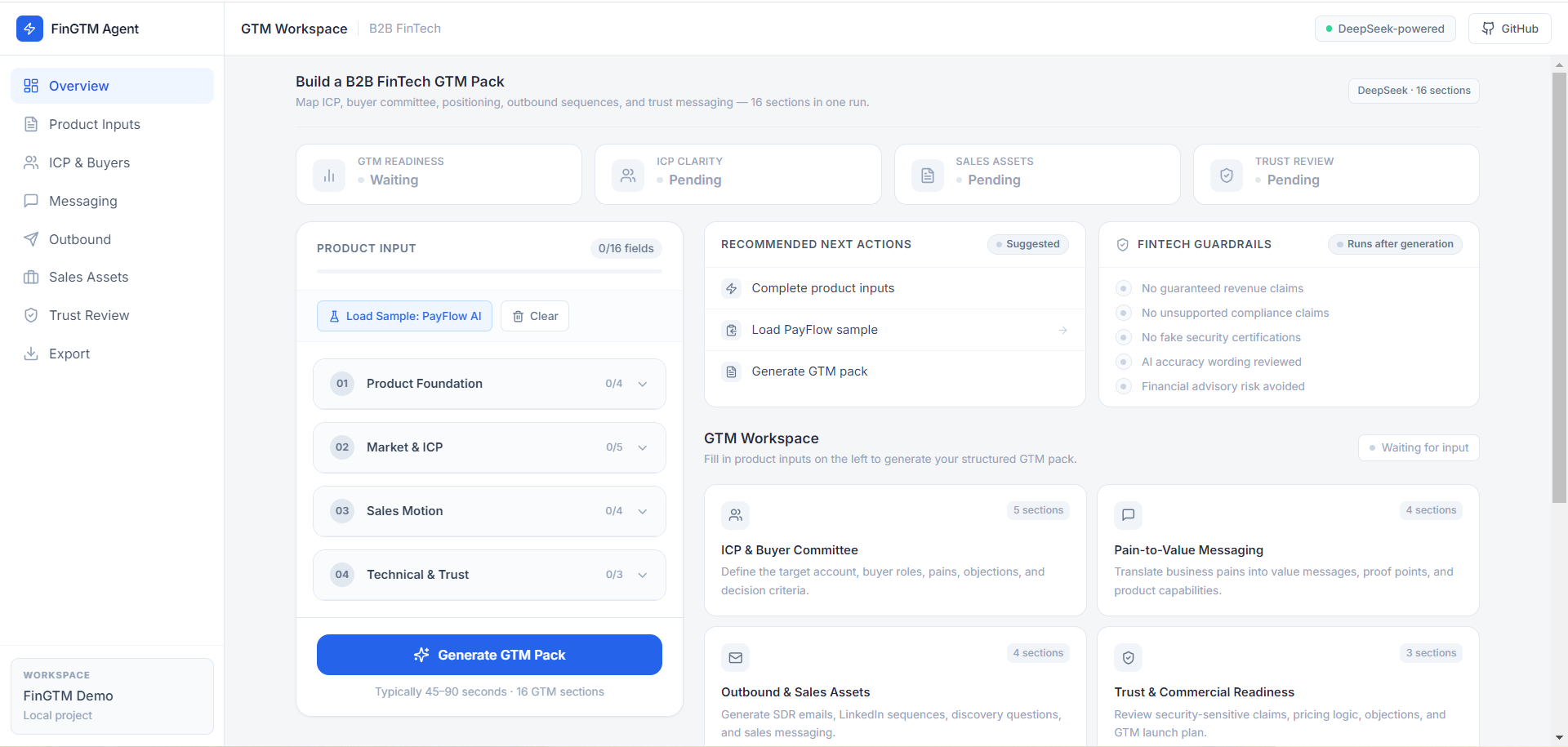Click the FinGTM Agent lightning logo

click(29, 29)
